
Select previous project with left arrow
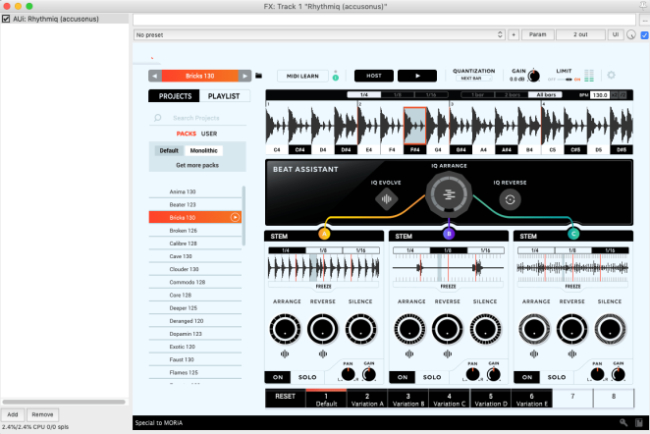coord(155,76)
